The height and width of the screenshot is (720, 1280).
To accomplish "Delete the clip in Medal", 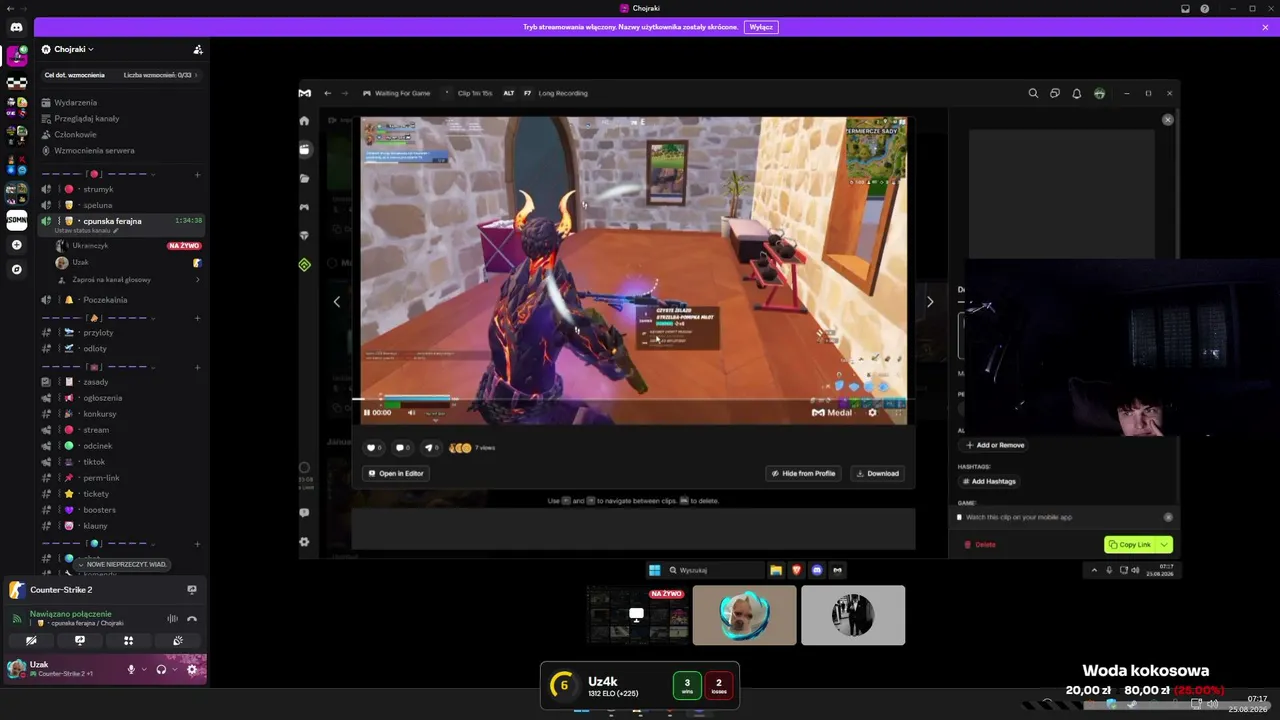I will 980,545.
